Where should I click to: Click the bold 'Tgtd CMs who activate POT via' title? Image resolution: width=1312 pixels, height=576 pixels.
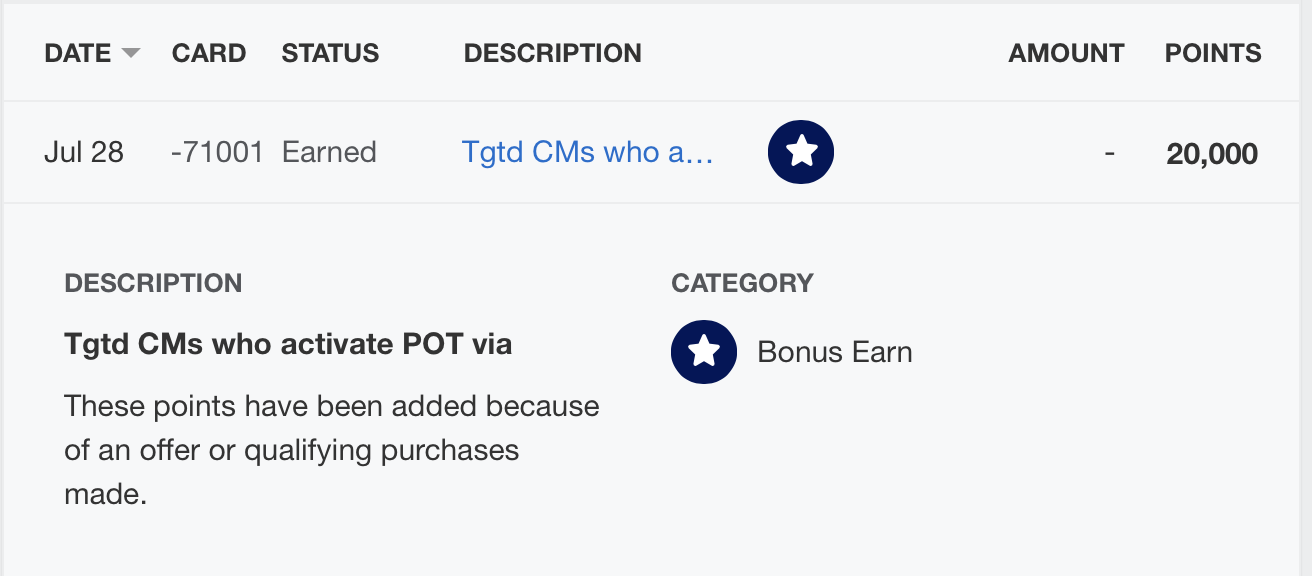click(x=288, y=345)
